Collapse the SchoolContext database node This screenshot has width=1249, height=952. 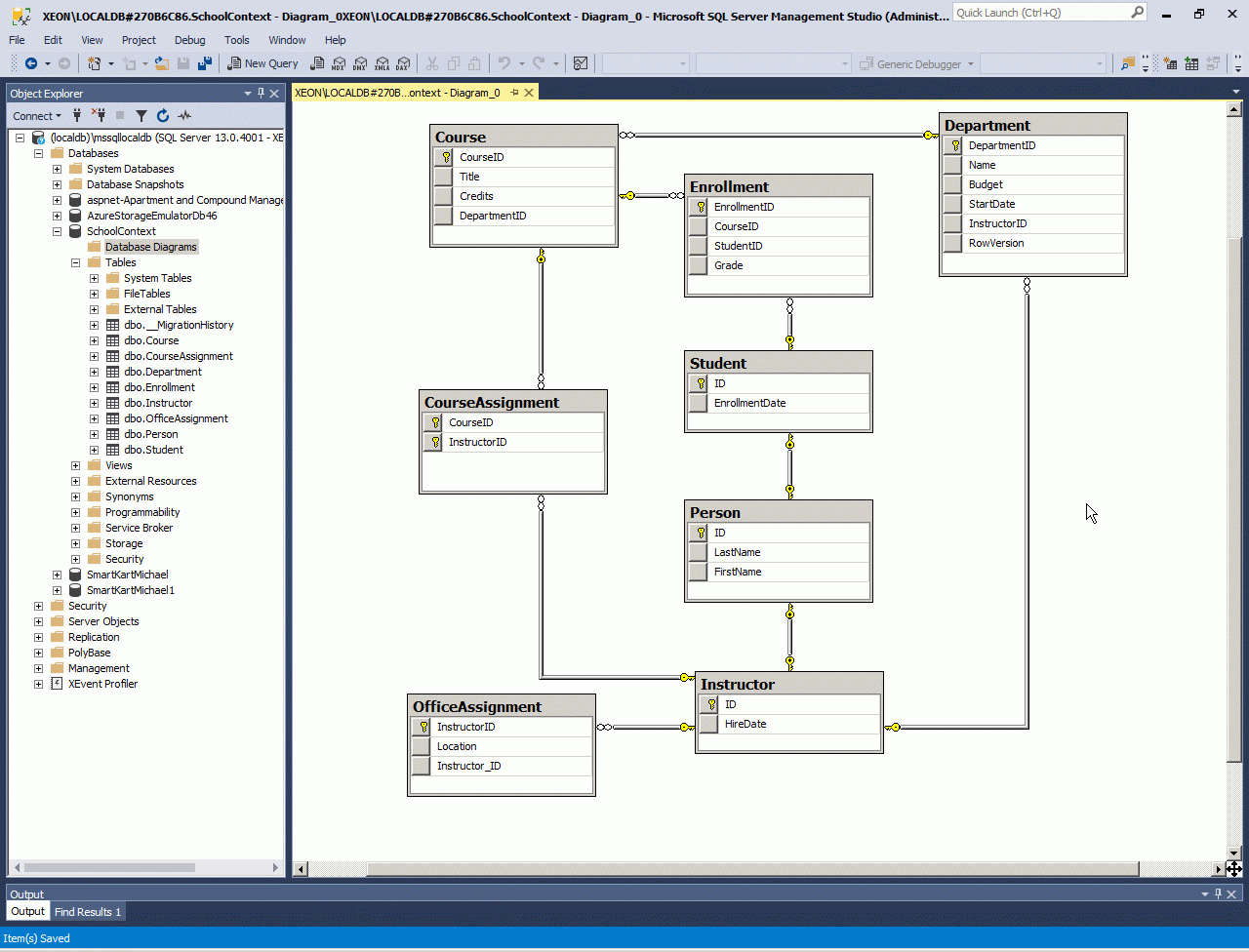58,231
